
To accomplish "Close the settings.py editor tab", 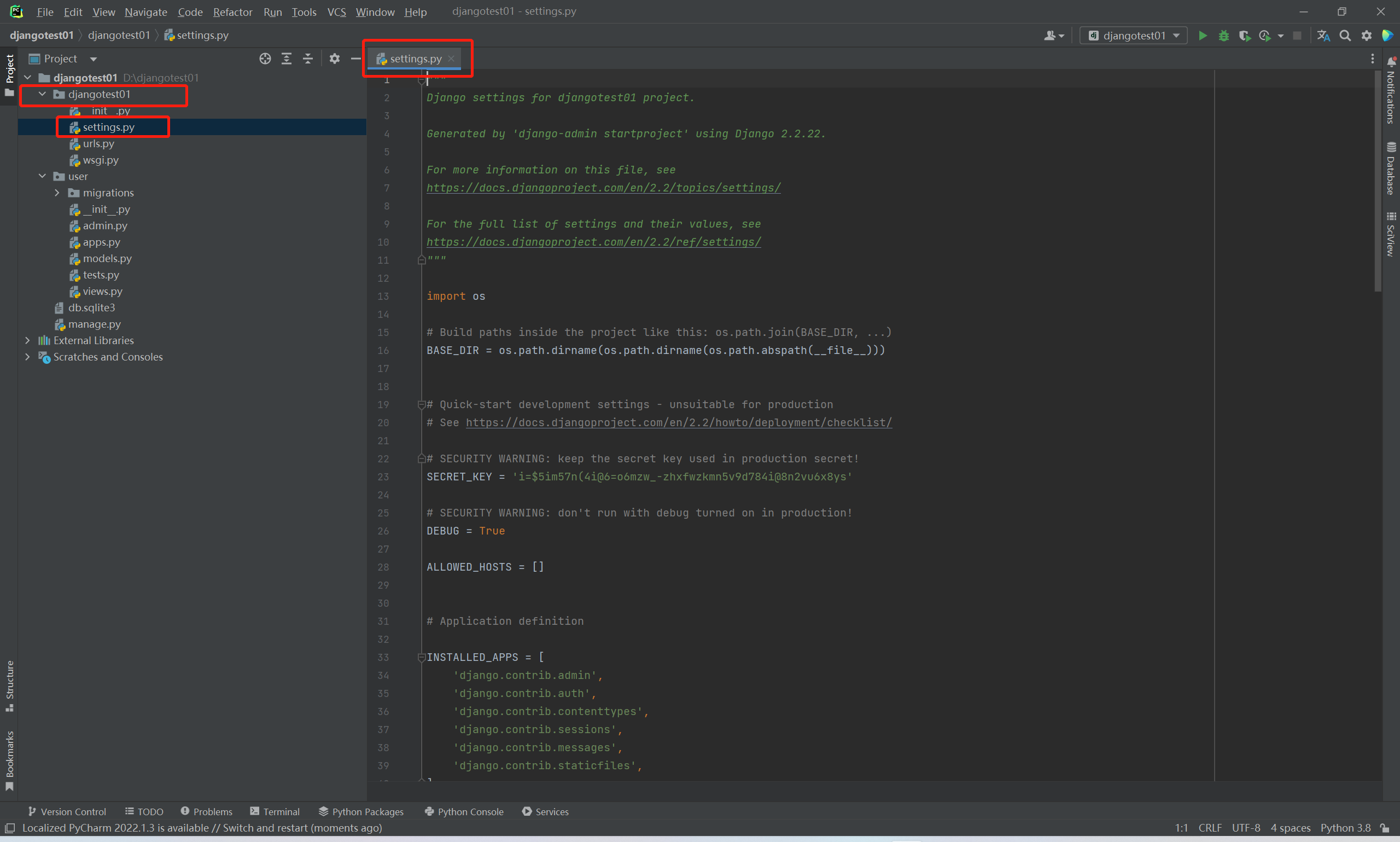I will point(451,59).
